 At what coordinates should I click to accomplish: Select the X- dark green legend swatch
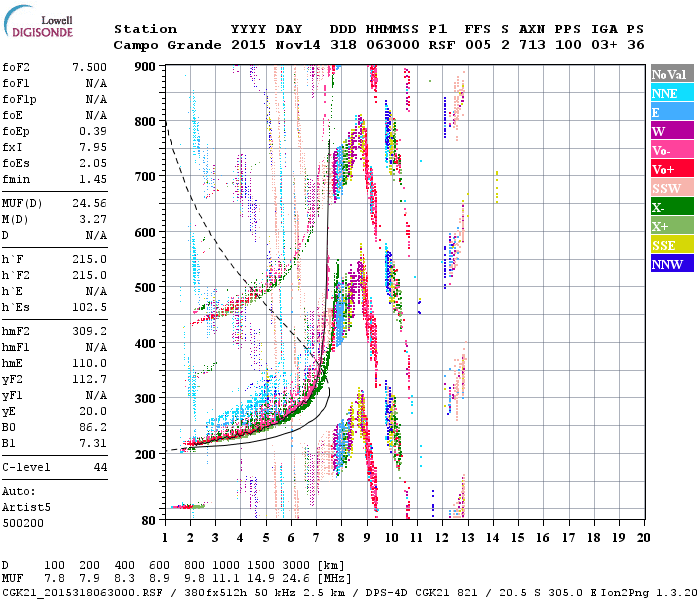pos(672,207)
